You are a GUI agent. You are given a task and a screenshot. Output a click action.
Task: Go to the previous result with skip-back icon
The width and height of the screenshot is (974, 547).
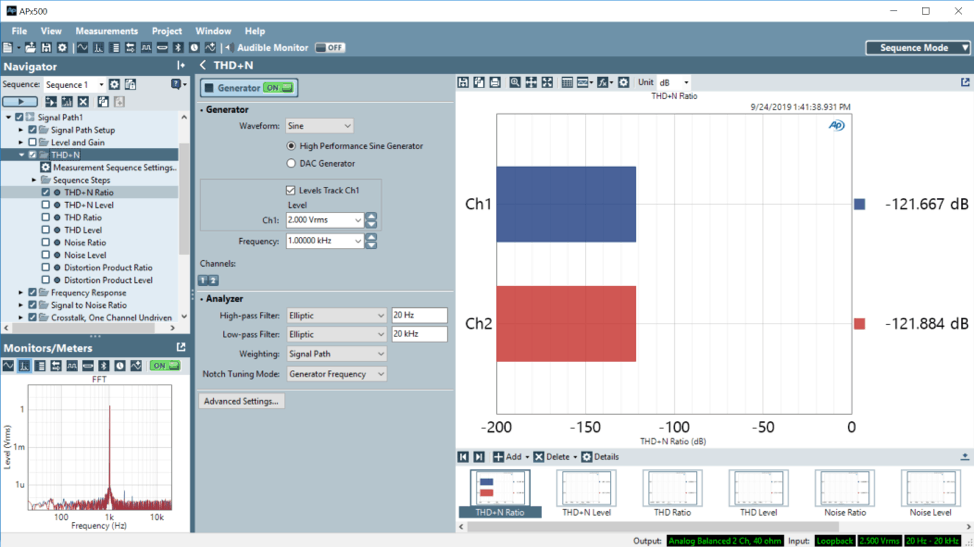point(464,457)
